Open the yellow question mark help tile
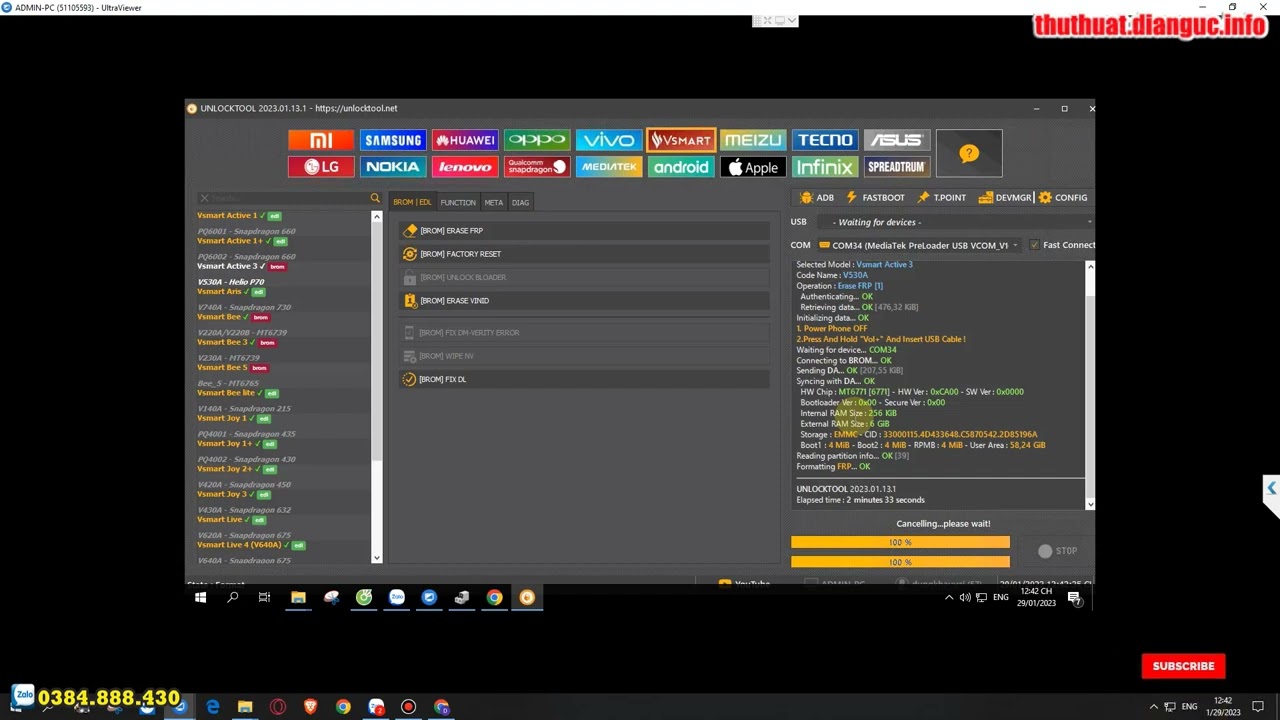1280x720 pixels. coord(968,153)
